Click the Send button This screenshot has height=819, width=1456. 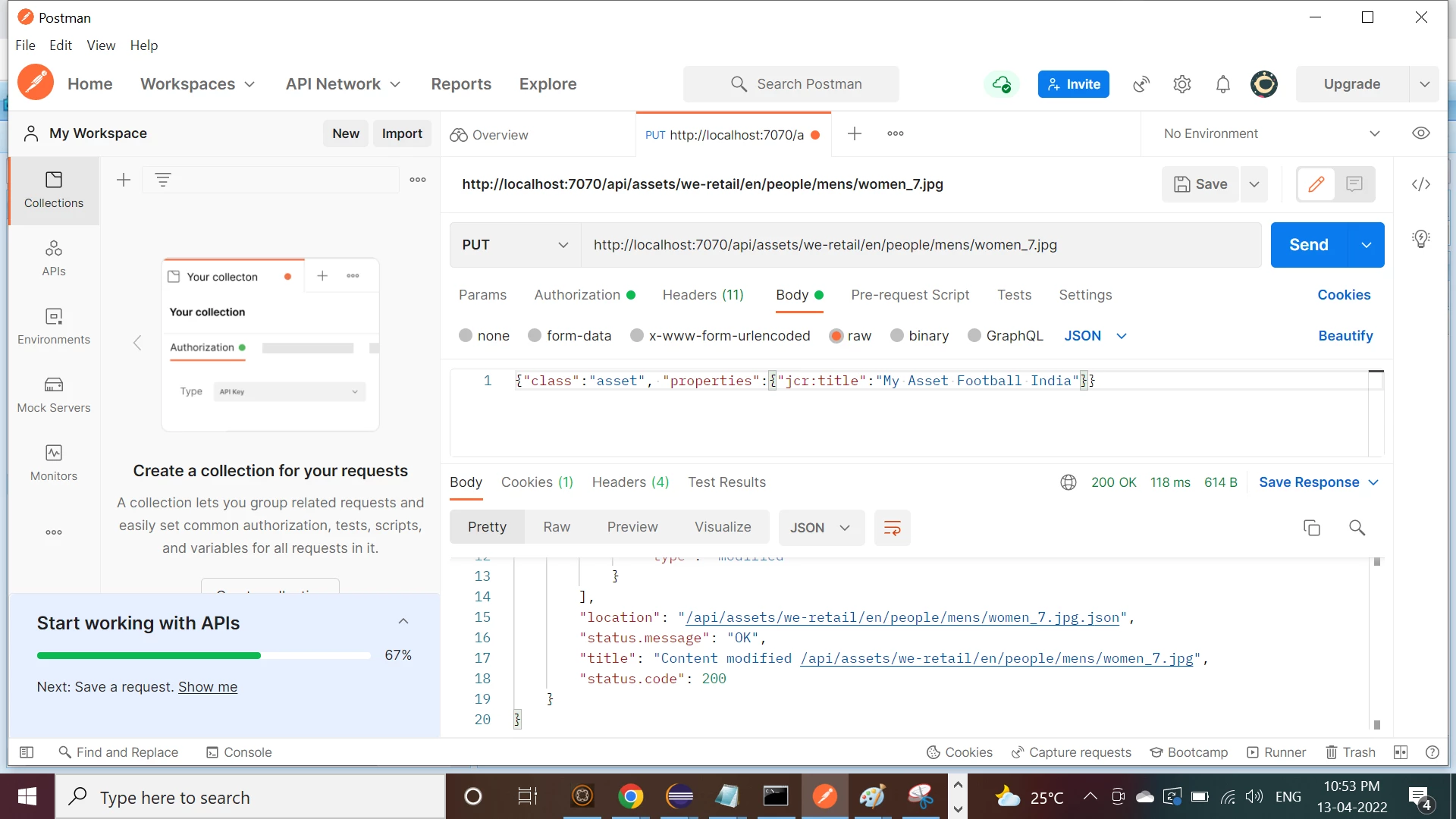pyautogui.click(x=1308, y=245)
